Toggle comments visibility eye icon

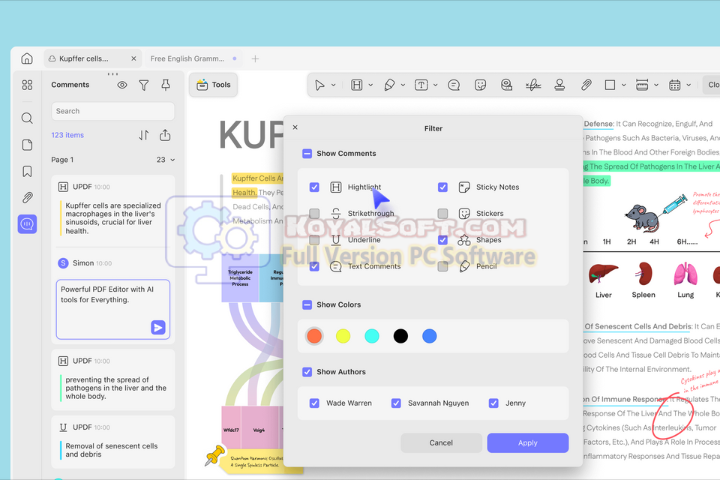(x=122, y=85)
